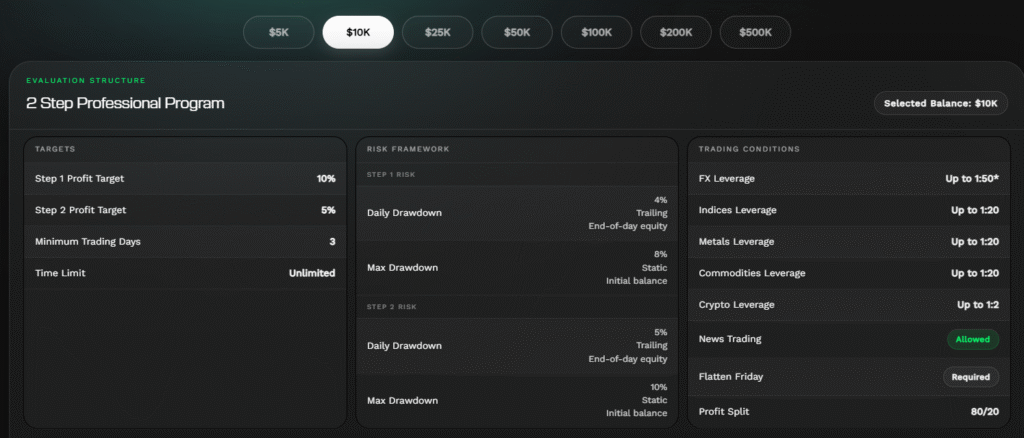Click the 80/20 profit split value
The height and width of the screenshot is (438, 1024).
point(985,412)
